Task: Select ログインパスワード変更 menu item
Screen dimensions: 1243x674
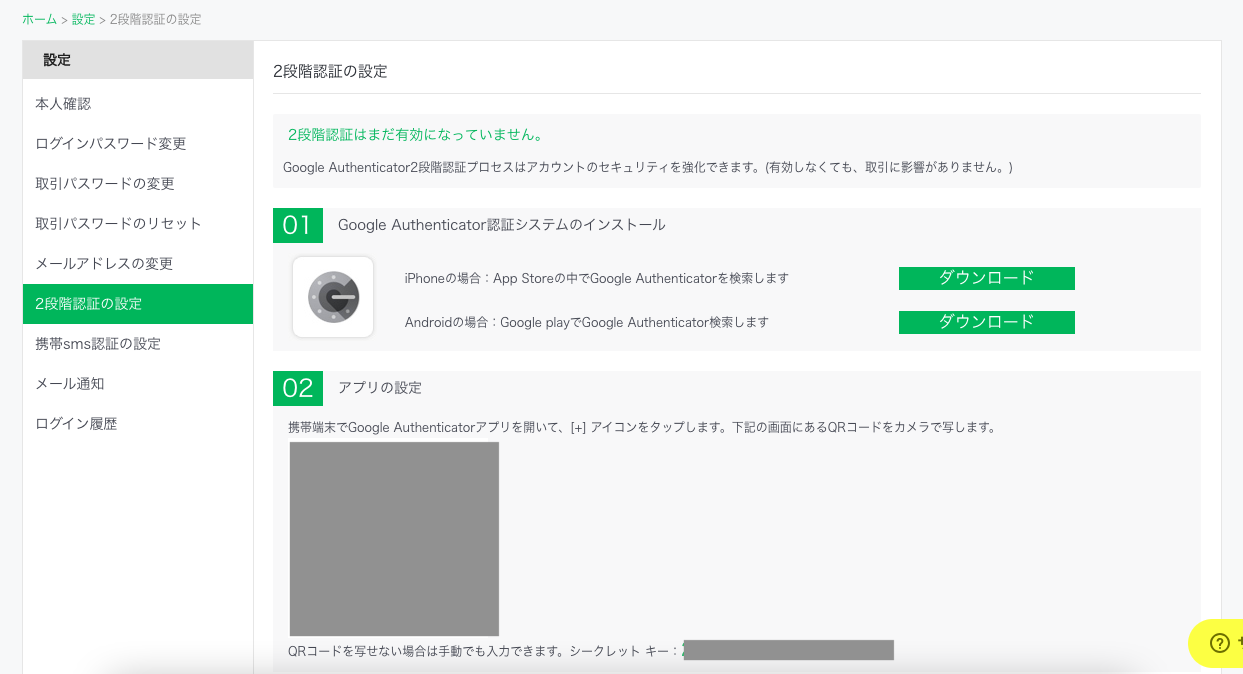Action: (x=138, y=144)
